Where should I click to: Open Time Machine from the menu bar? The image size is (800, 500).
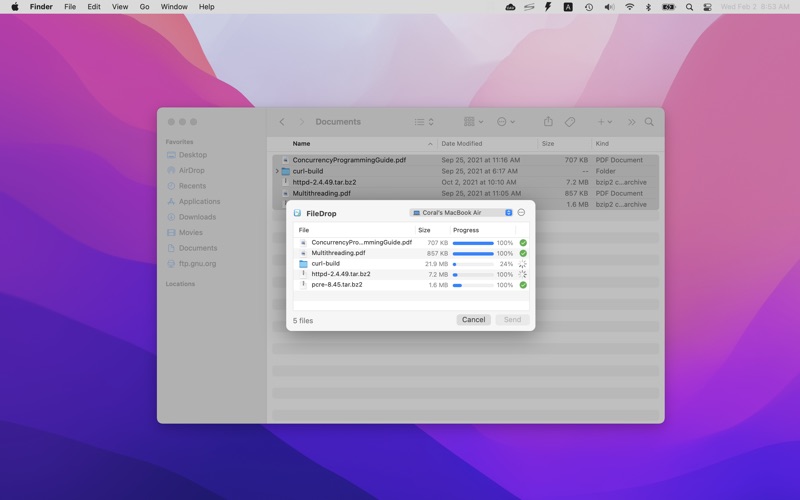click(x=589, y=7)
